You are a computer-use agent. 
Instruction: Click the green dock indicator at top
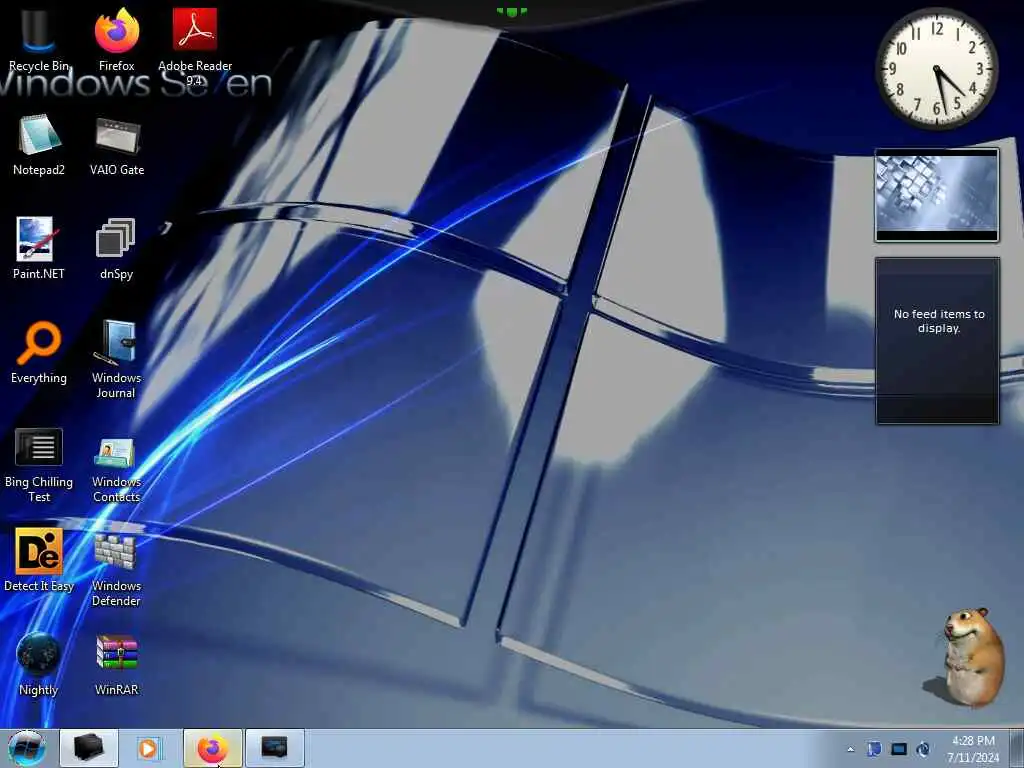512,11
